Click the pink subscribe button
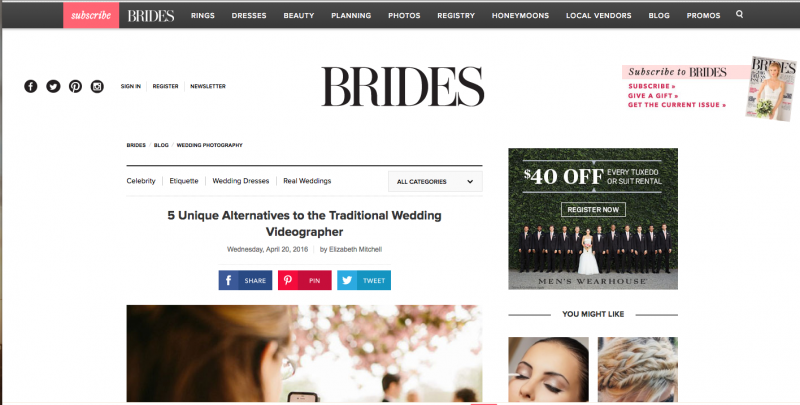 click(x=91, y=15)
